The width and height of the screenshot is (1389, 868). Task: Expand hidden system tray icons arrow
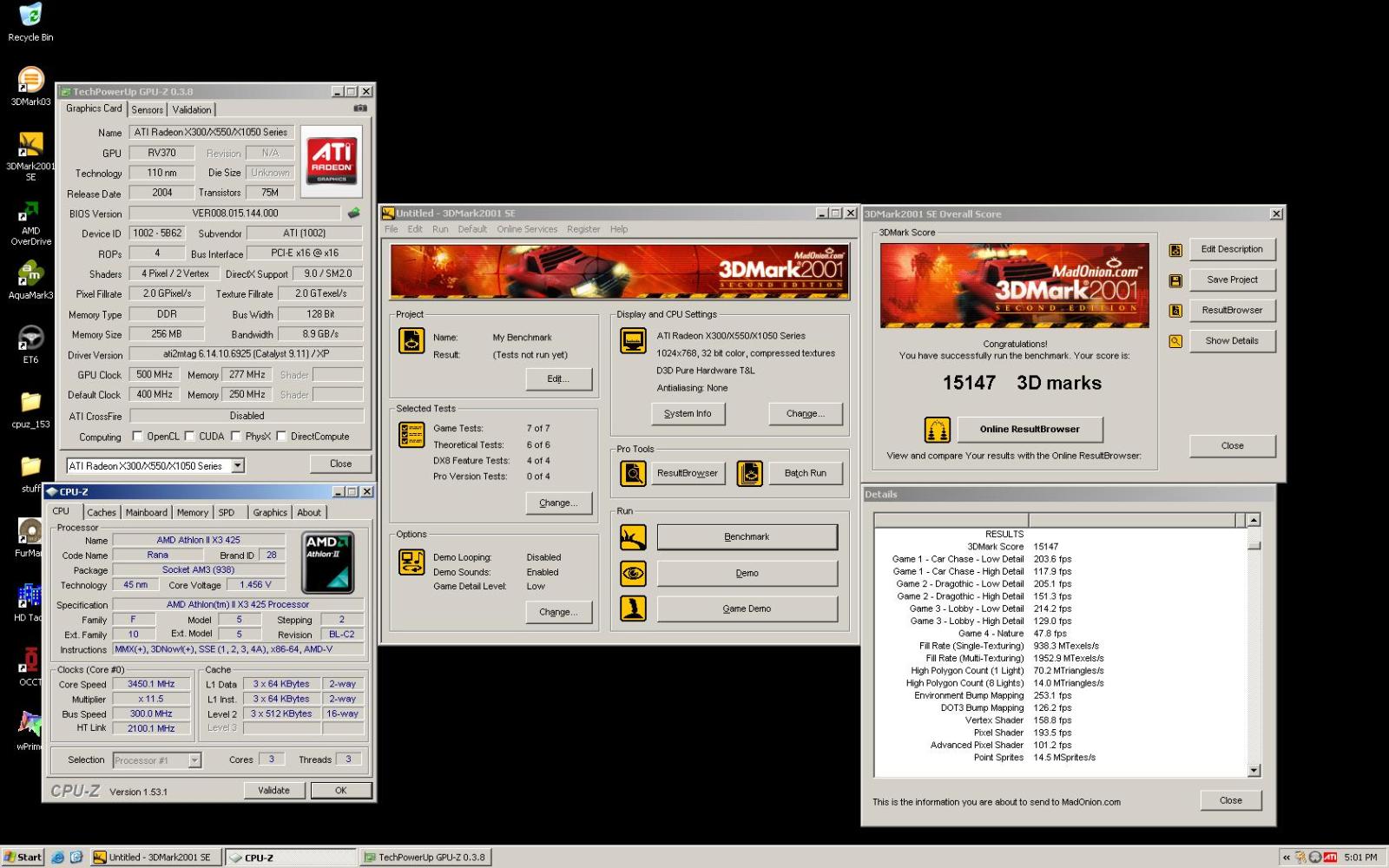(x=1287, y=858)
